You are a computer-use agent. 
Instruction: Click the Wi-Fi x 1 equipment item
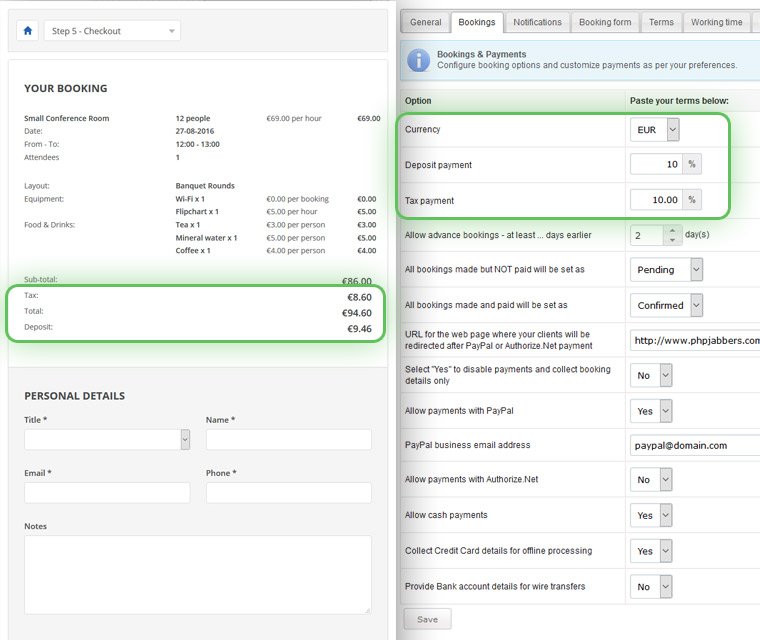point(190,199)
